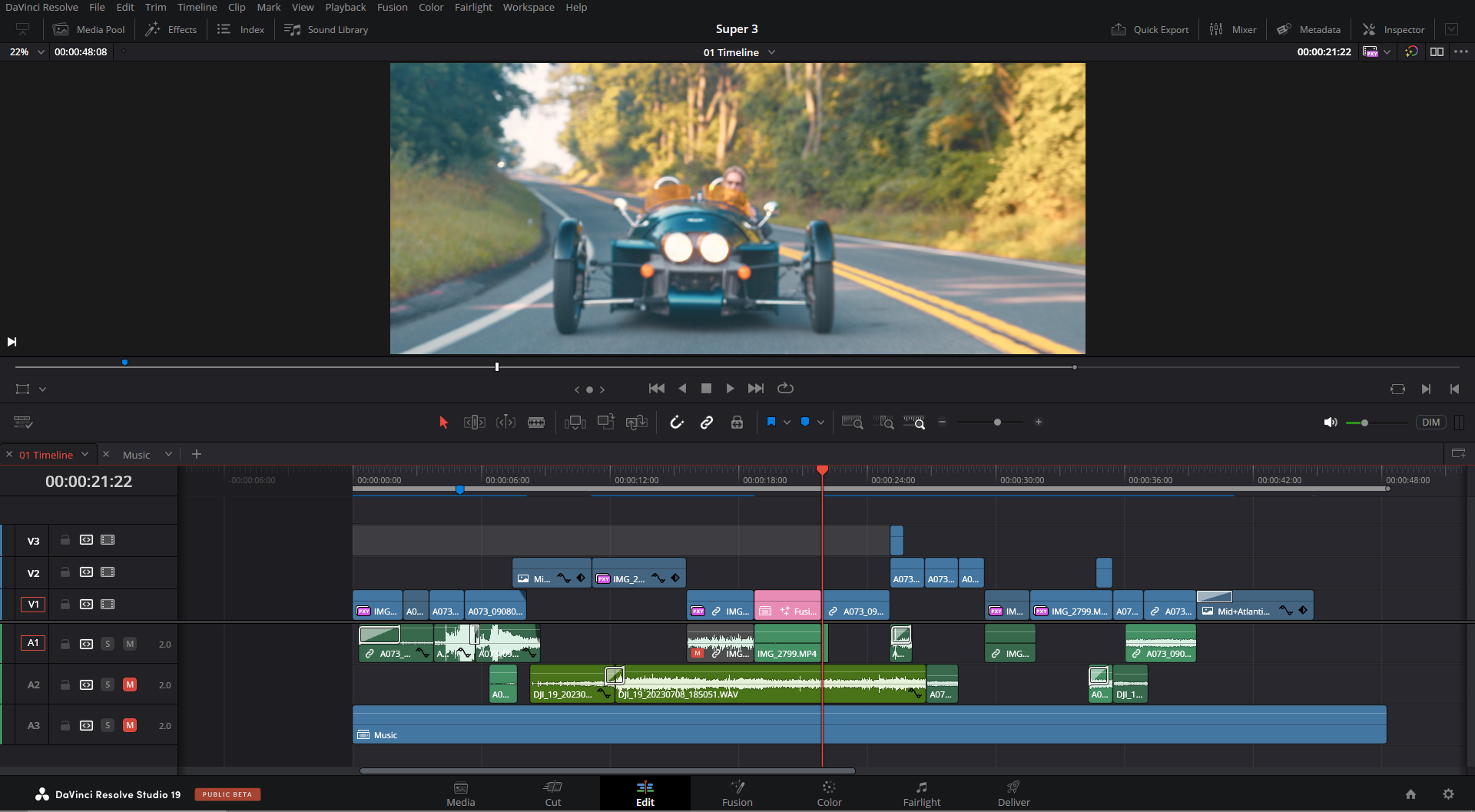Mute track A3
The width and height of the screenshot is (1475, 812).
coord(130,725)
